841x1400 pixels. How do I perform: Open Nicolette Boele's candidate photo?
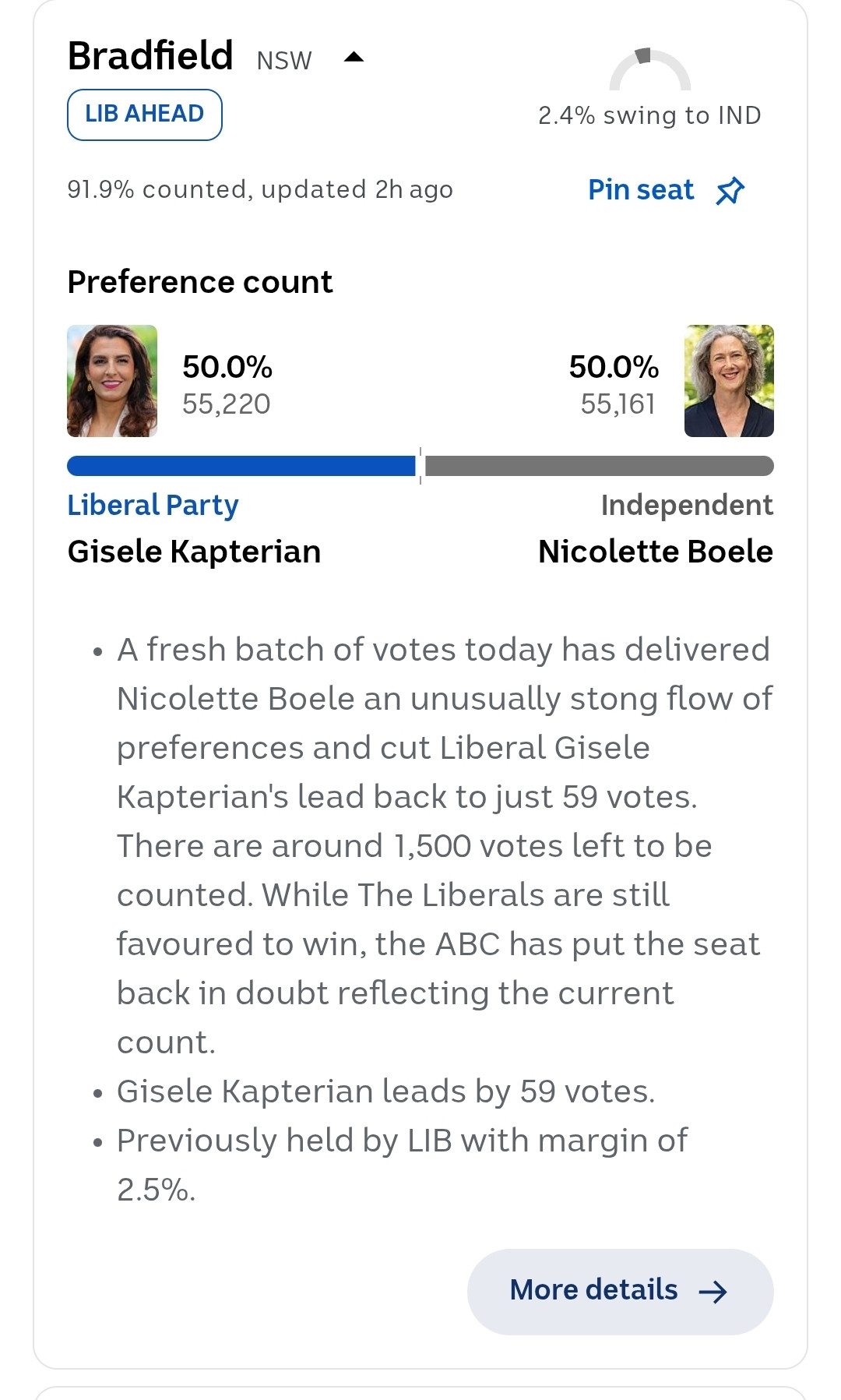pos(729,381)
